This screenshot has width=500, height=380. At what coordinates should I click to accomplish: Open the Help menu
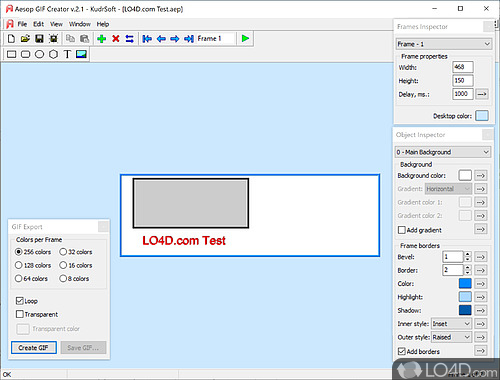[x=103, y=24]
